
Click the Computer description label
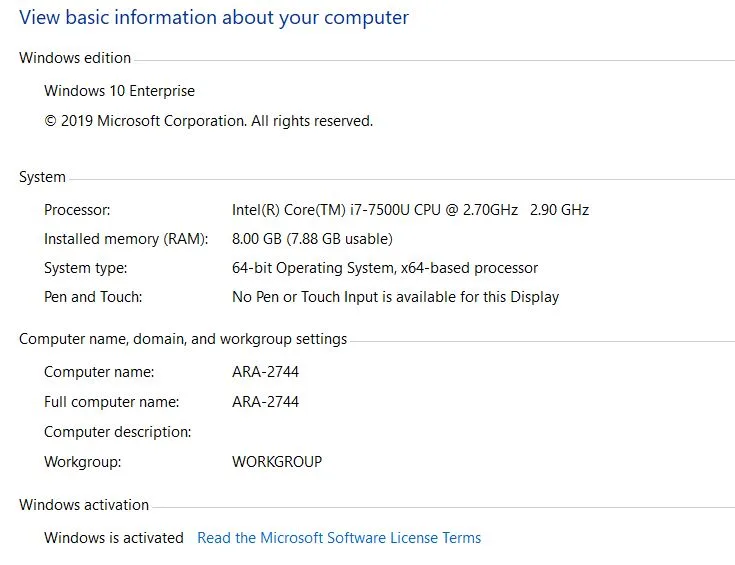point(118,432)
